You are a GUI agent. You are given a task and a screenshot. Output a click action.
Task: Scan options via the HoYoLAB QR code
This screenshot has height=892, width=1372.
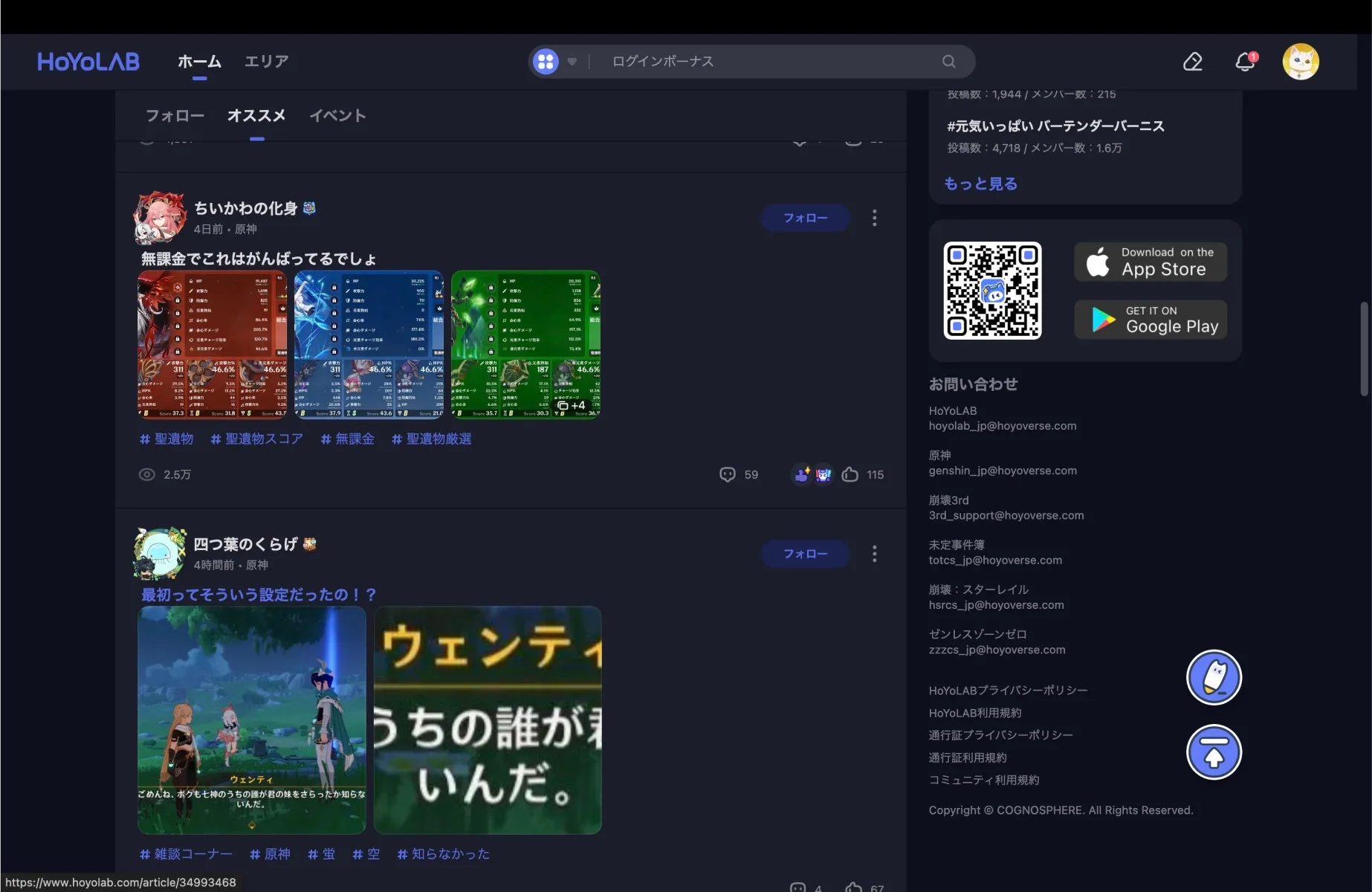[x=992, y=291]
